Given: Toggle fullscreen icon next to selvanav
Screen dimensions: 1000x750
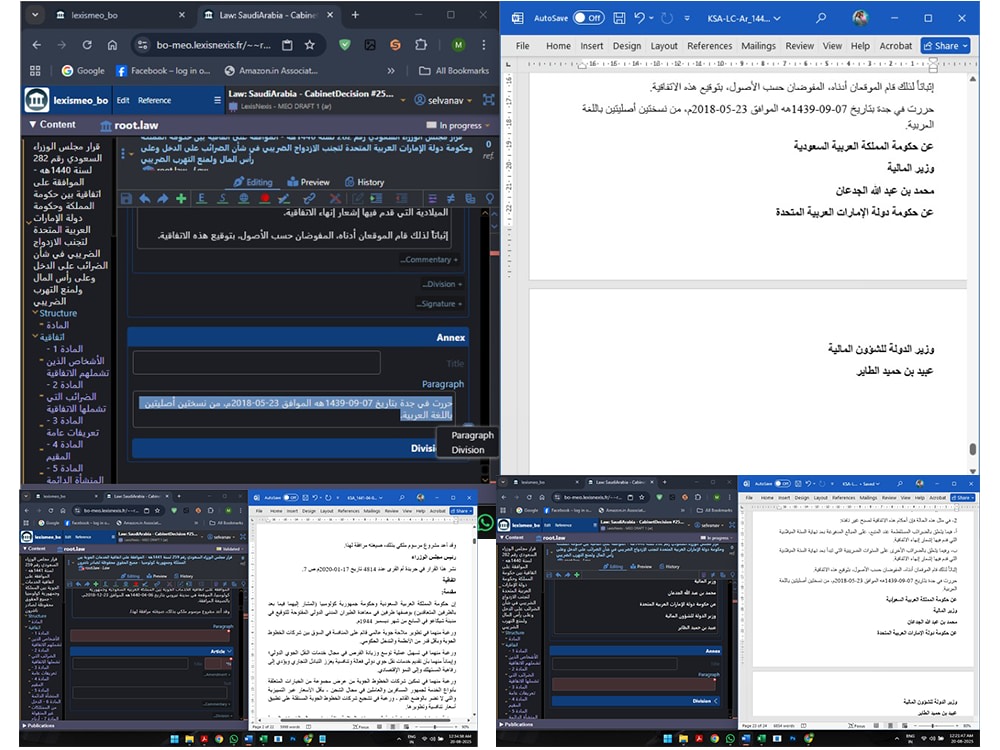Looking at the screenshot, I should [489, 100].
